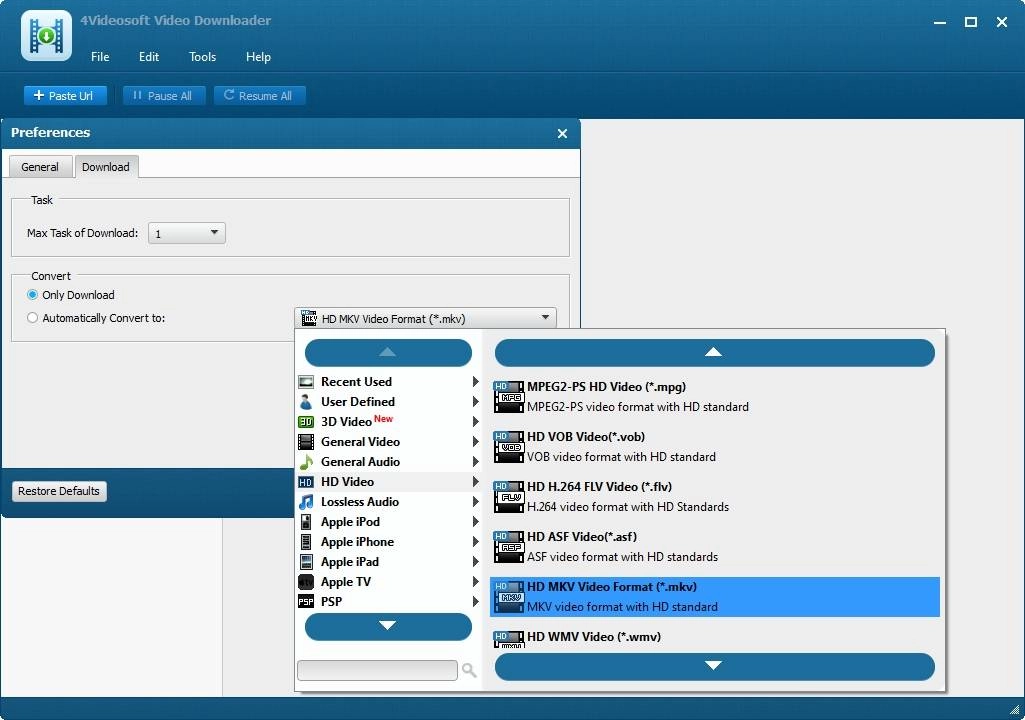1025x720 pixels.
Task: Click the HD Video category icon
Action: tap(306, 482)
